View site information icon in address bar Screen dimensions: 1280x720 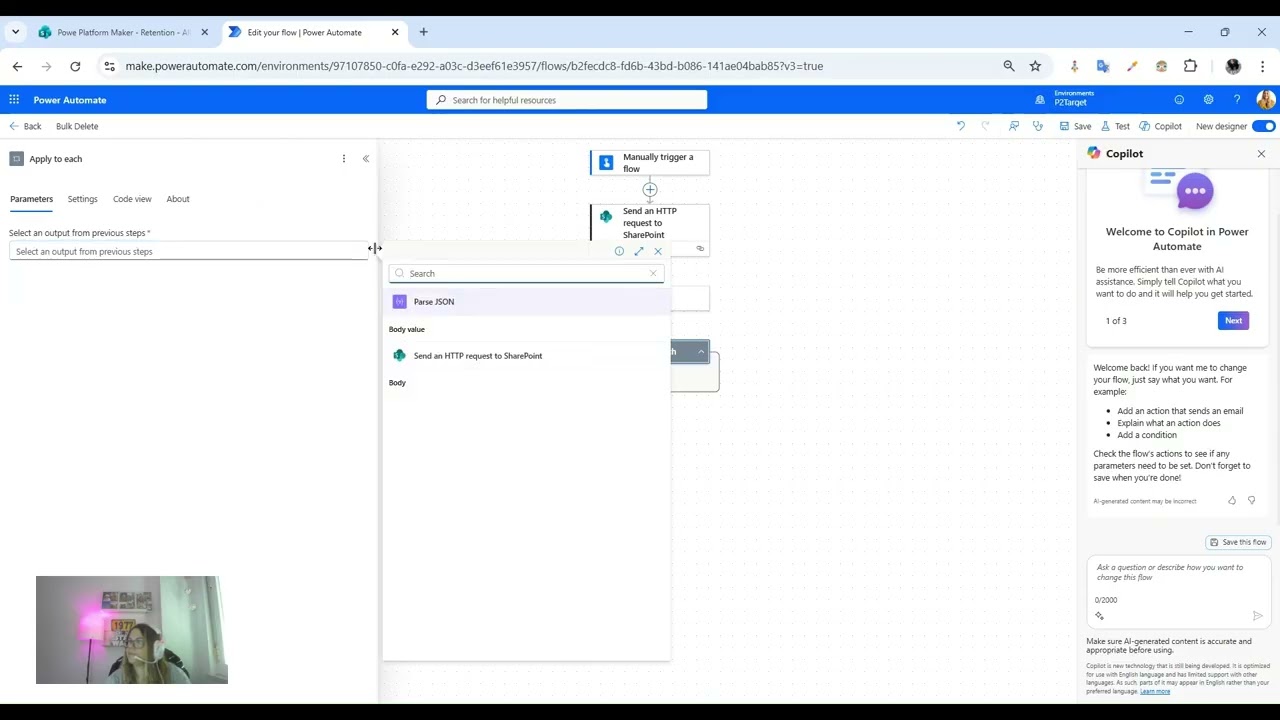109,66
